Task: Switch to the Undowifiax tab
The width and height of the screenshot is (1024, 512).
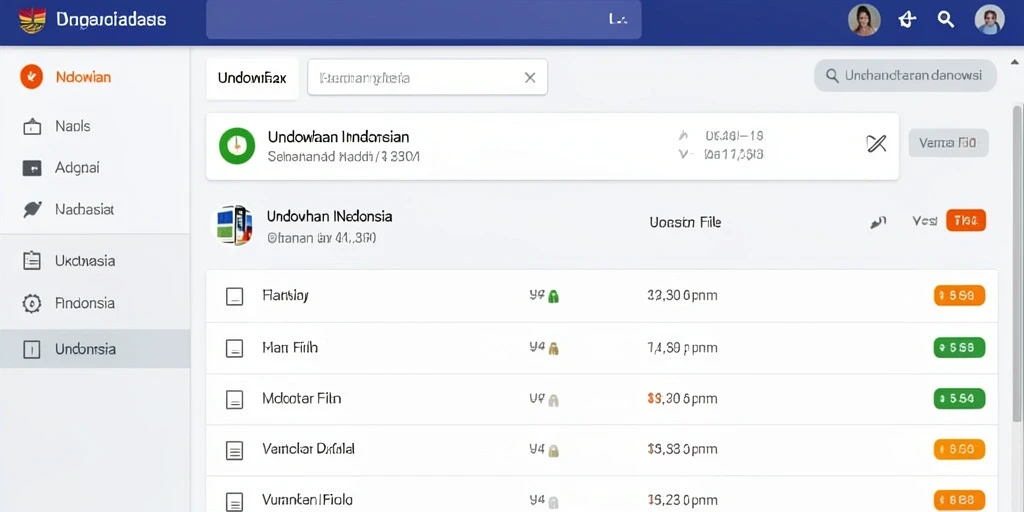Action: click(252, 78)
